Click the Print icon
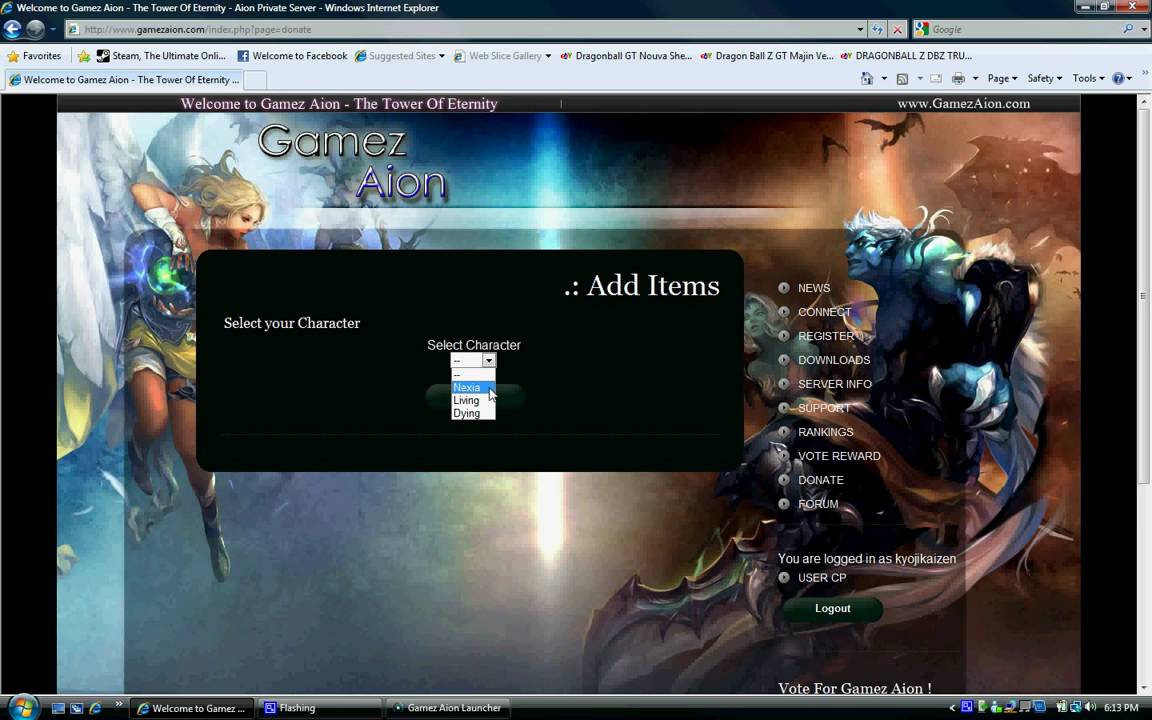This screenshot has width=1152, height=720. point(958,79)
